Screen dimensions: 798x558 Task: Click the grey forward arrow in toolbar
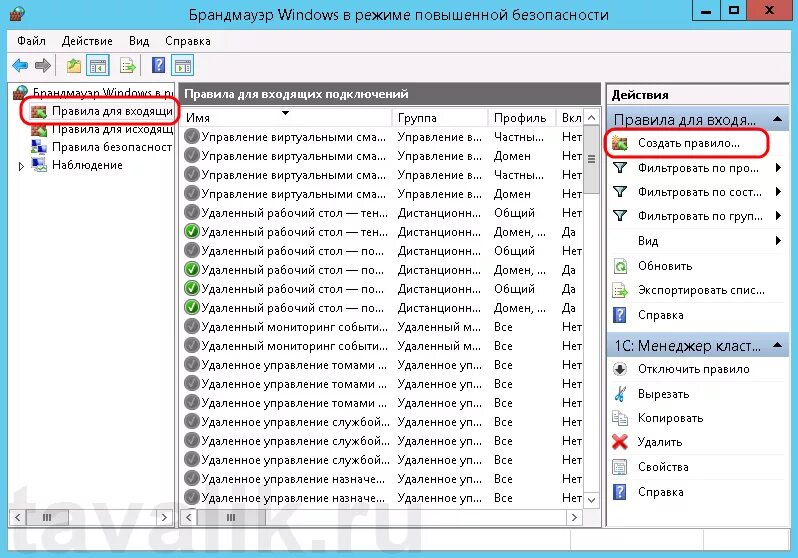click(x=43, y=65)
